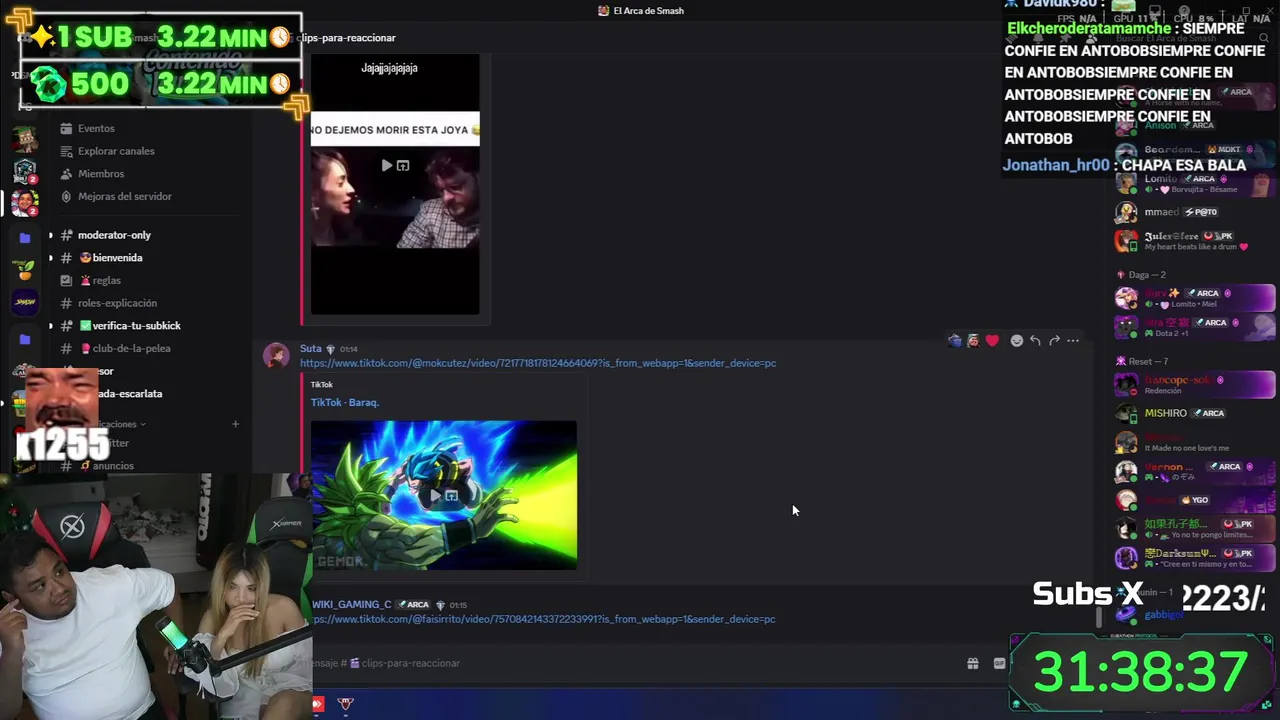Open the member playing Dota 2
Image resolution: width=1280 pixels, height=720 pixels.
click(1195, 327)
